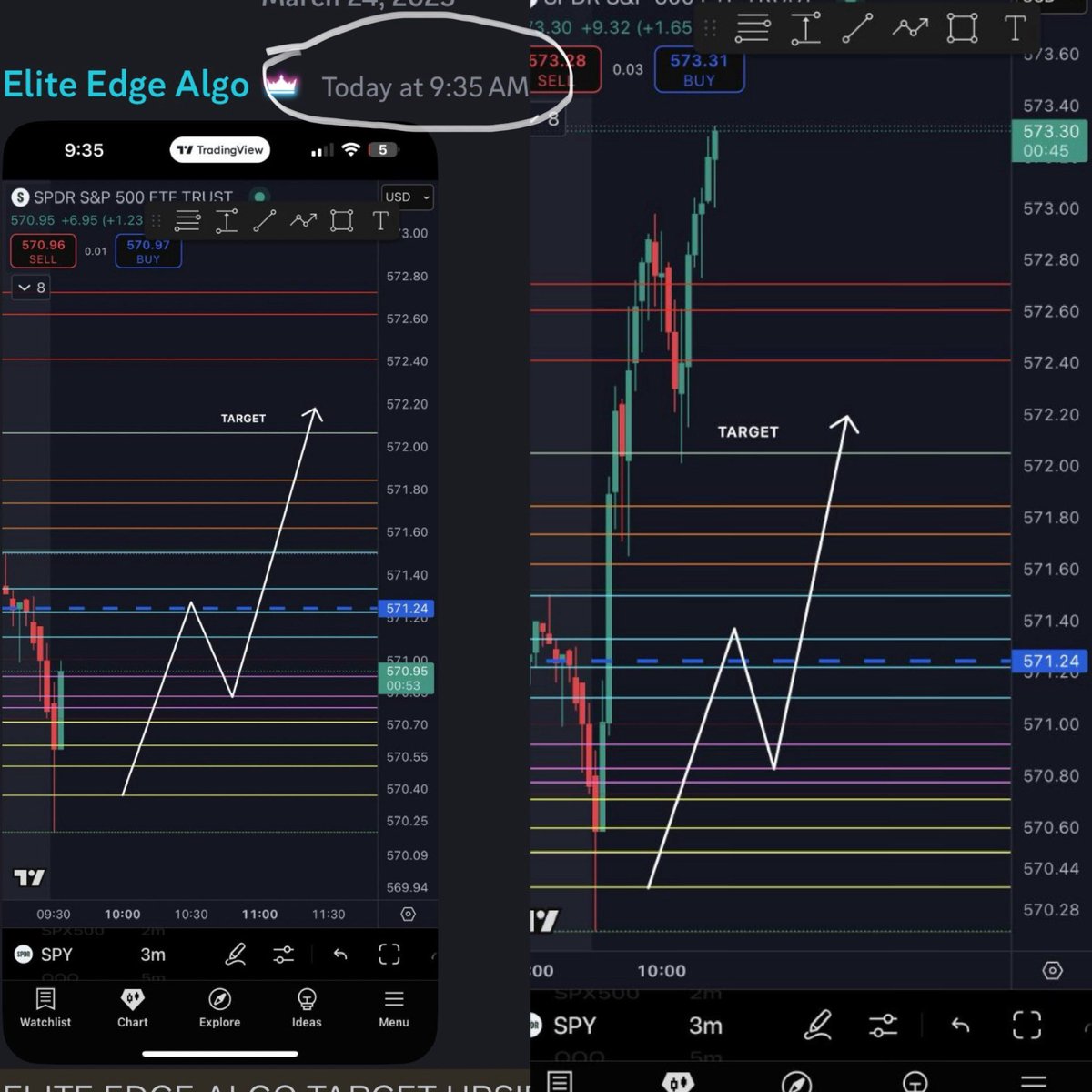
Task: Open the Watchlist tab
Action: coord(45,1008)
